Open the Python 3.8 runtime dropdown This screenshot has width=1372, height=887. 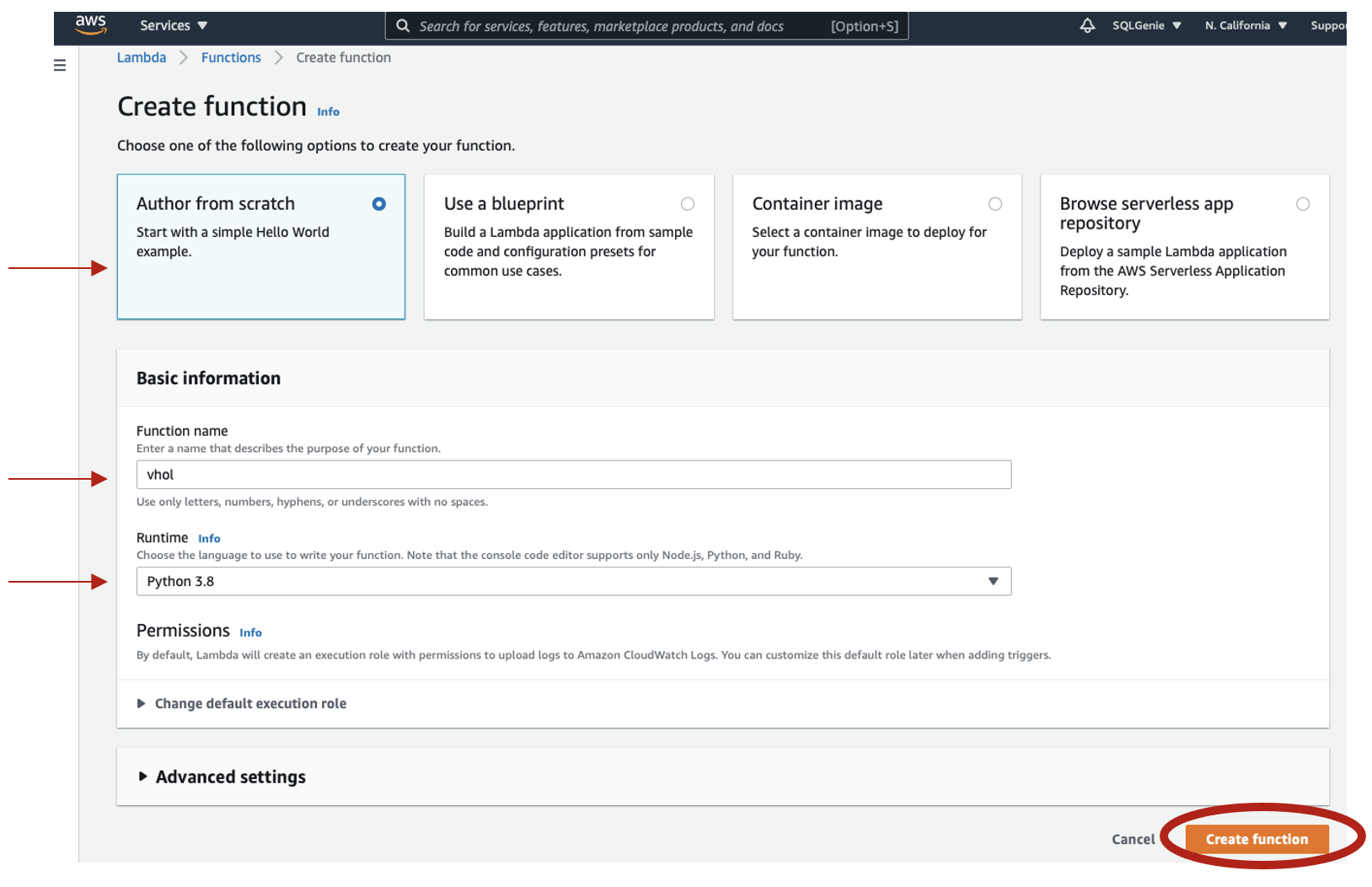[x=573, y=582]
